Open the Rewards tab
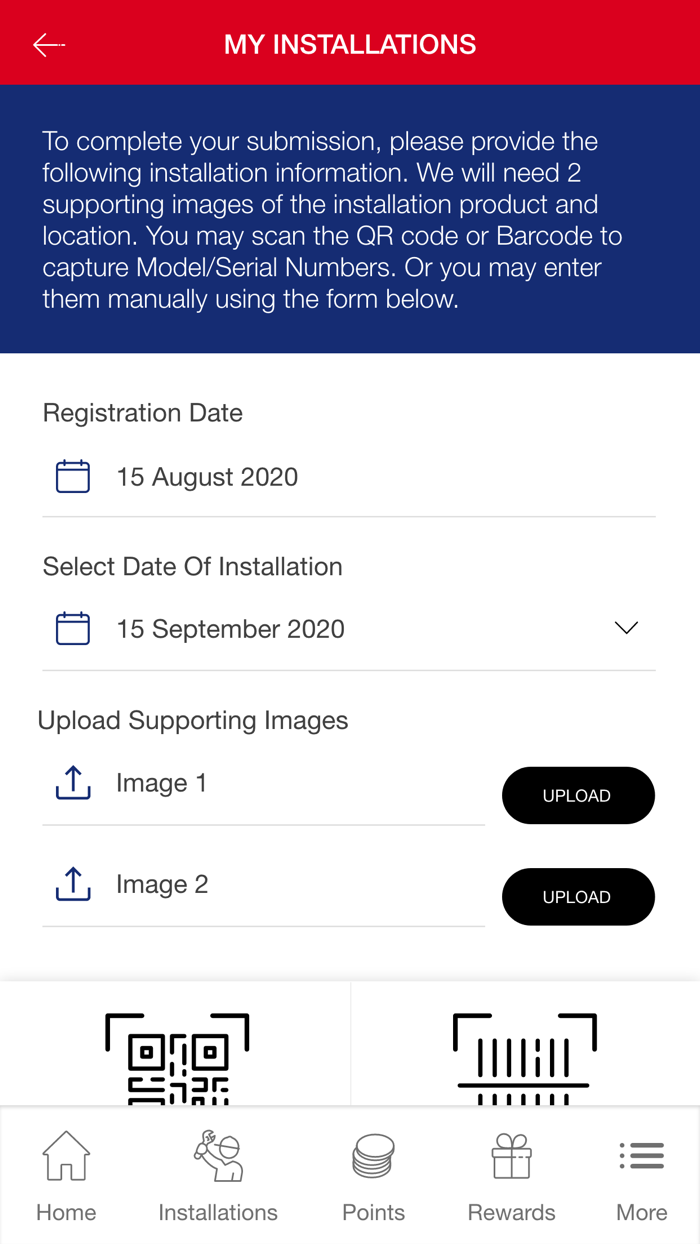 (511, 1176)
